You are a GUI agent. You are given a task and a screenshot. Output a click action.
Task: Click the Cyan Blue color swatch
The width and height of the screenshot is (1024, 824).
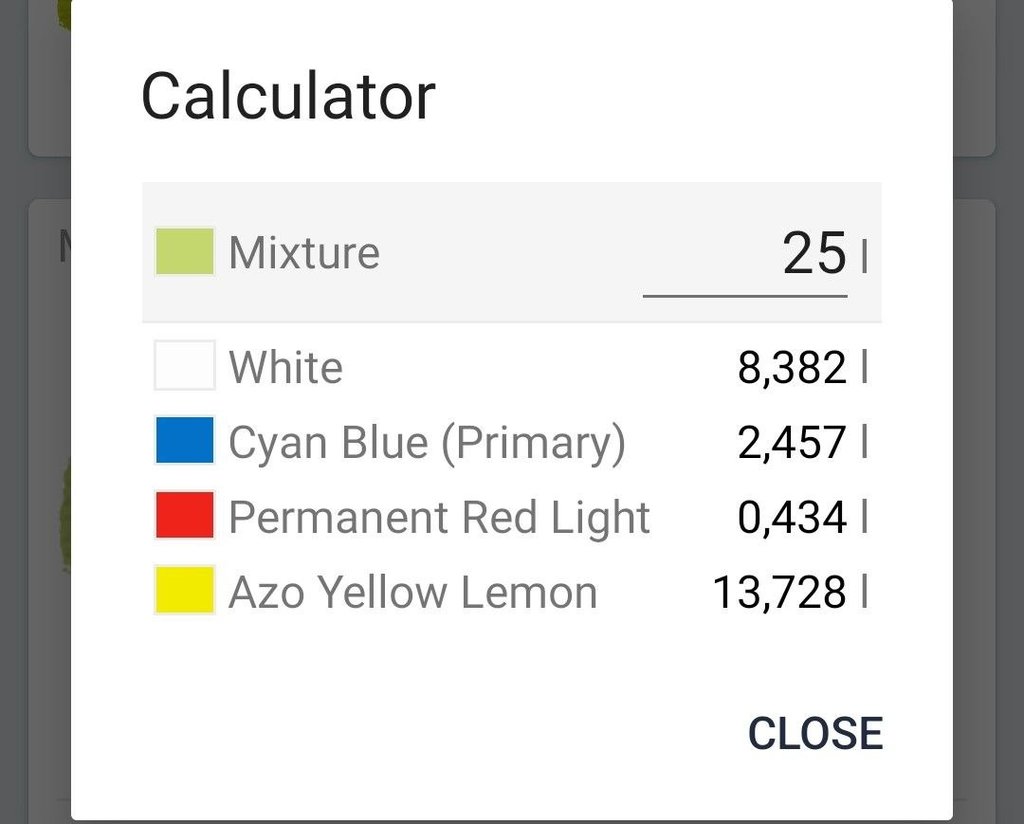point(184,442)
